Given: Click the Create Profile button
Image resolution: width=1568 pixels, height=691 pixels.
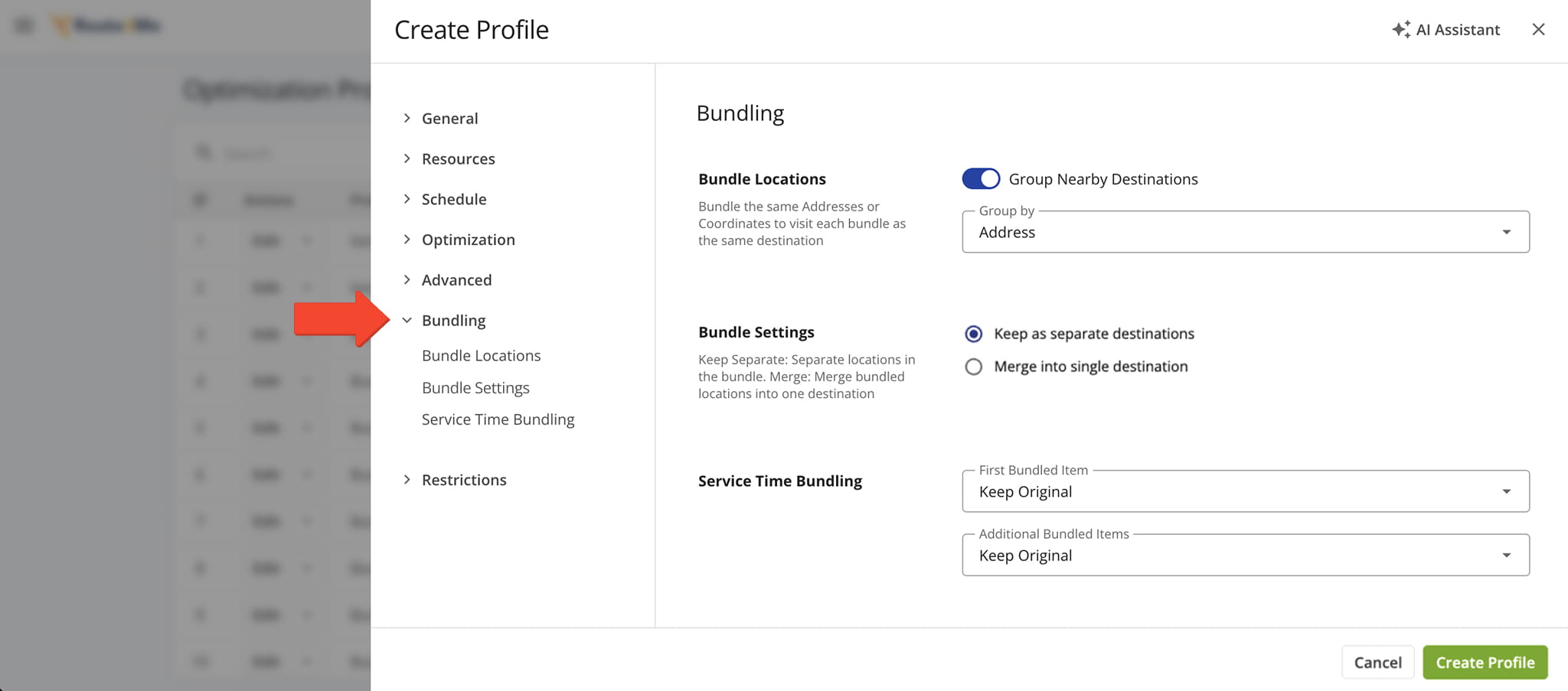Looking at the screenshot, I should [1485, 663].
